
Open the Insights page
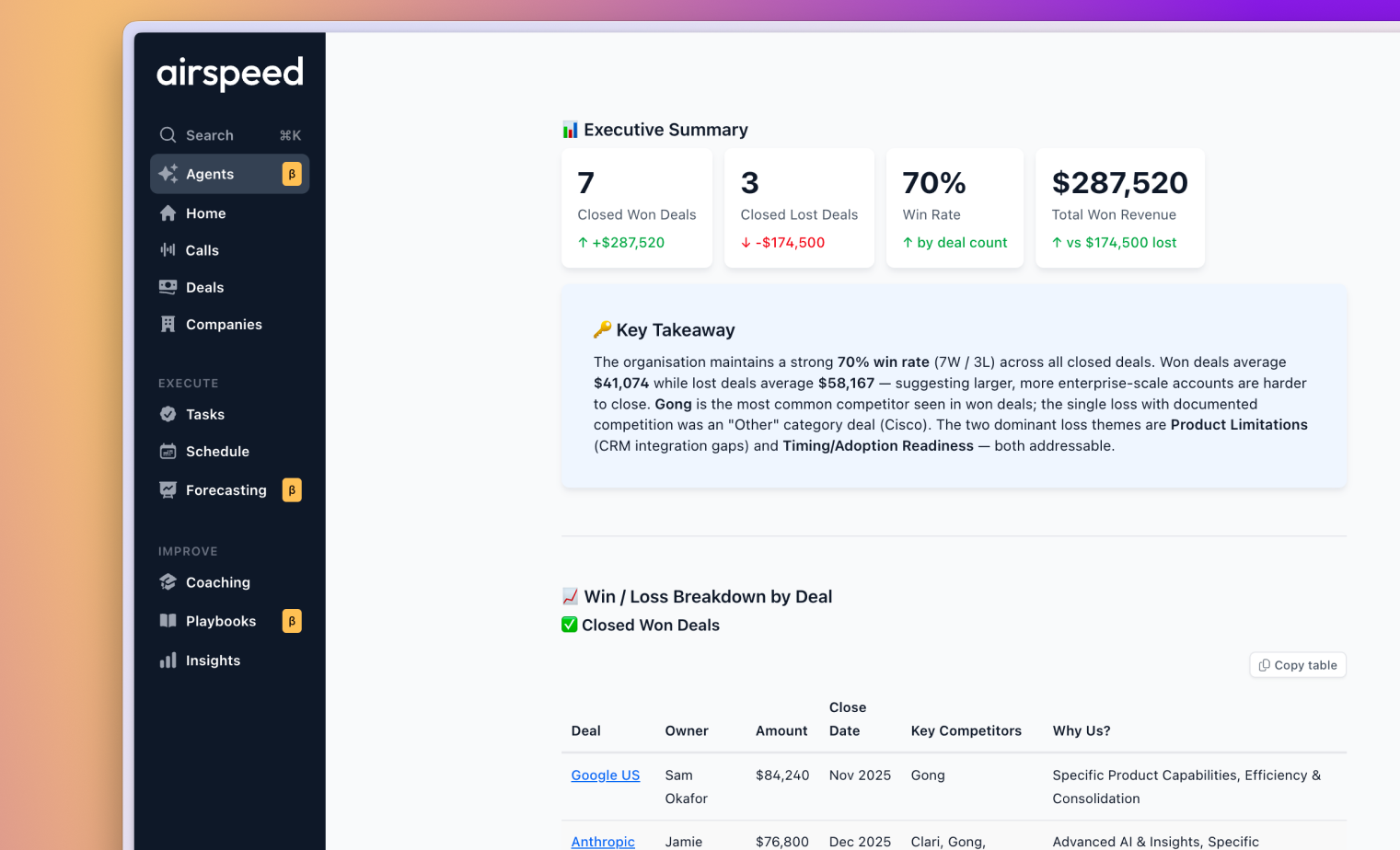[229, 660]
